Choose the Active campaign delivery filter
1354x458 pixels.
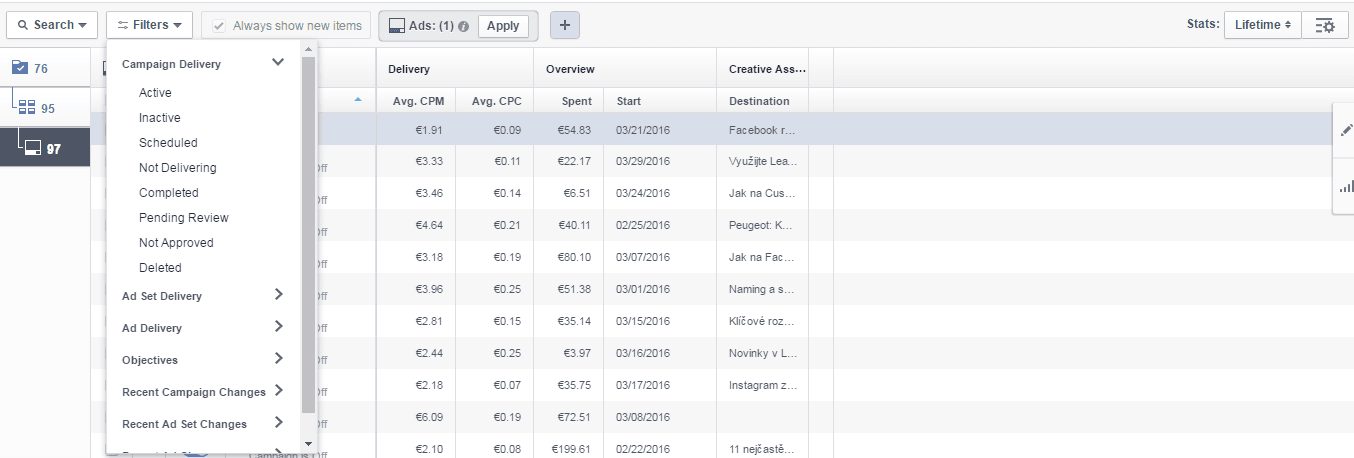pyautogui.click(x=155, y=93)
